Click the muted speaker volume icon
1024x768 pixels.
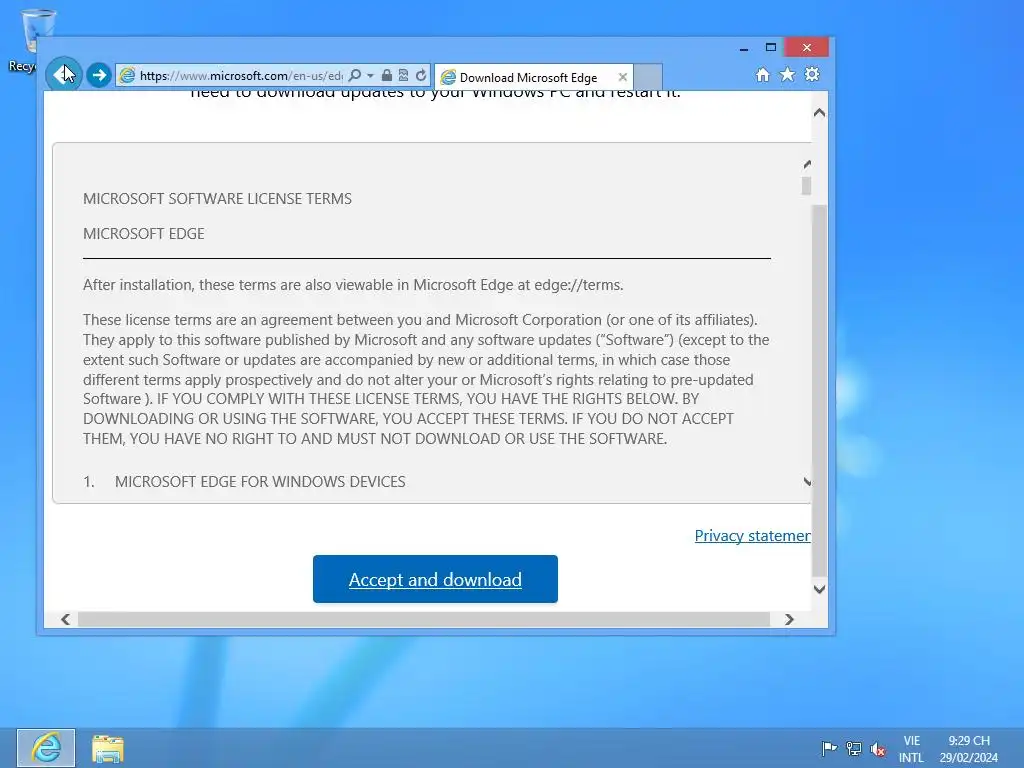[x=878, y=749]
